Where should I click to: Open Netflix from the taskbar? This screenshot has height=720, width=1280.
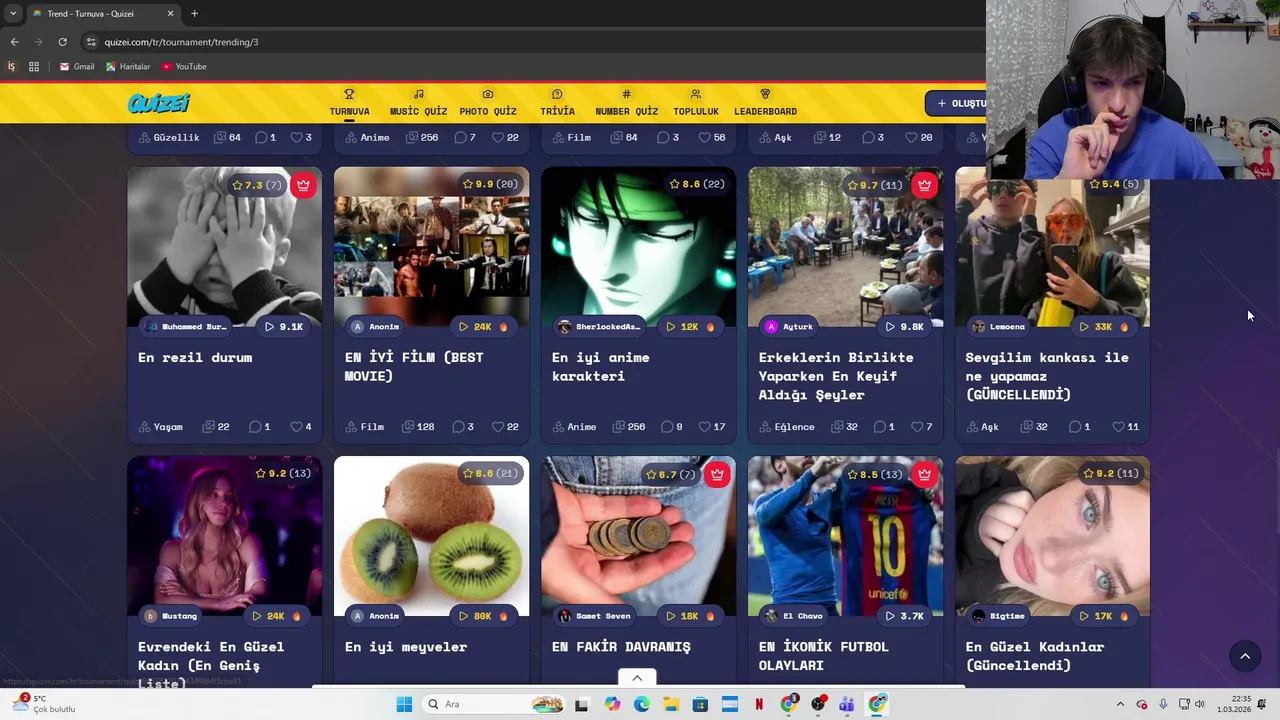(x=759, y=704)
